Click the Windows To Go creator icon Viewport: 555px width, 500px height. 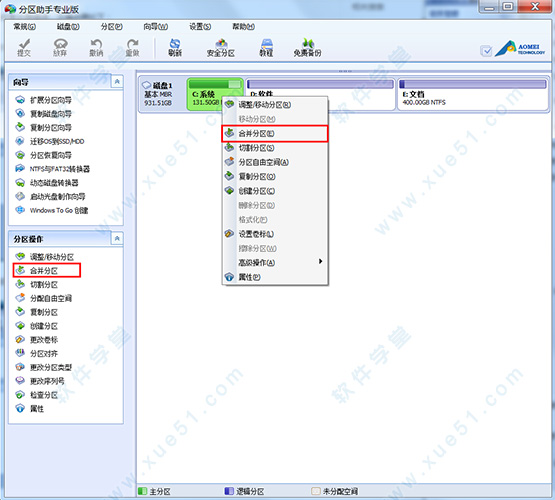pos(20,210)
